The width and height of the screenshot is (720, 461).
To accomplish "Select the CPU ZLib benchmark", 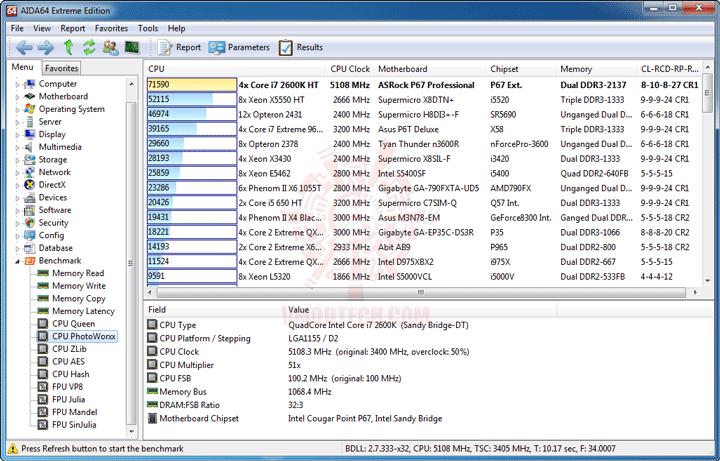I will [x=62, y=349].
